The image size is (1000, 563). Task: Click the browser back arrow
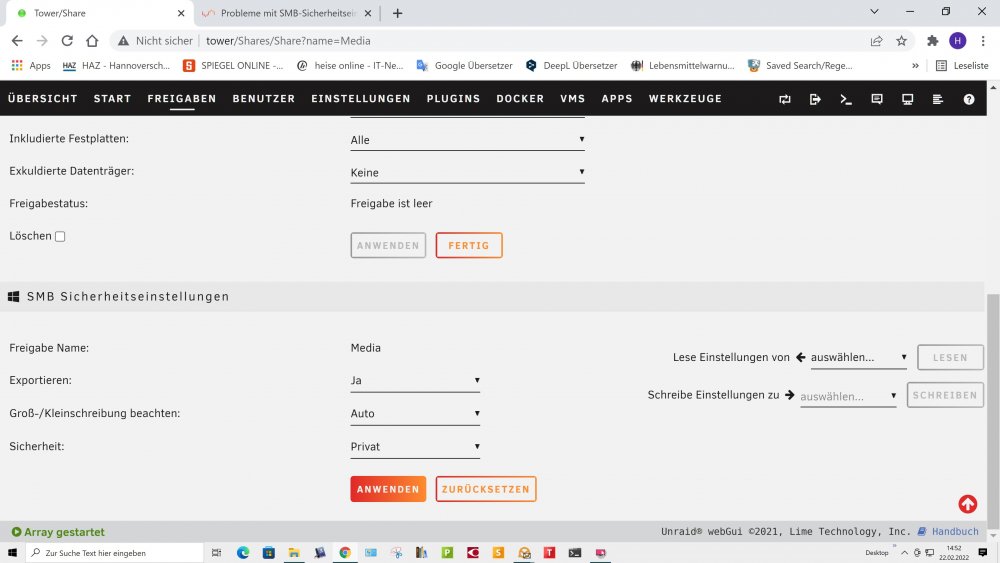point(17,41)
